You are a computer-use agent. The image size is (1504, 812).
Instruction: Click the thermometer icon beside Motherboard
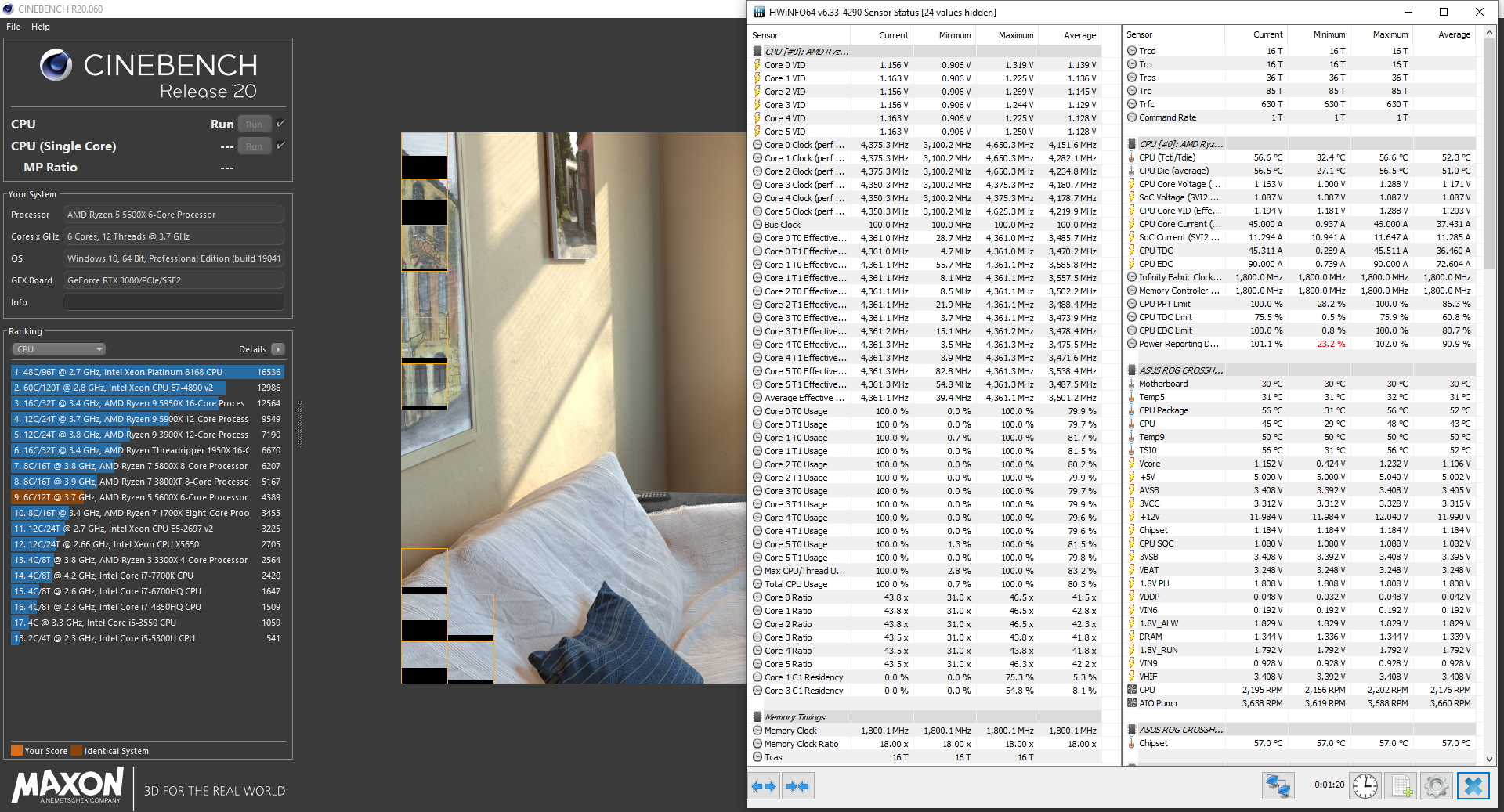(x=1132, y=384)
